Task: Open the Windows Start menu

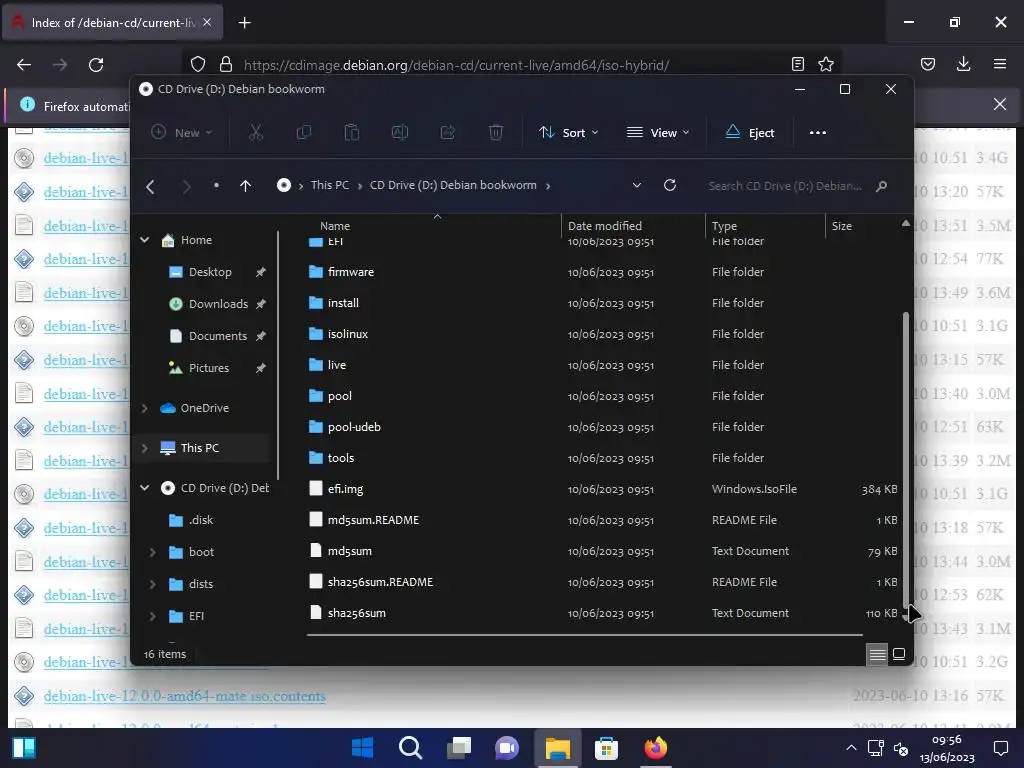Action: click(x=362, y=748)
